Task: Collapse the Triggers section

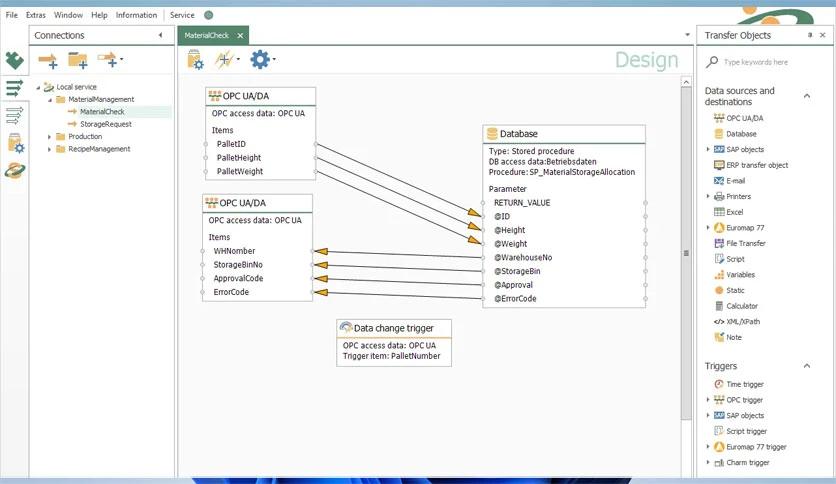Action: coord(808,366)
